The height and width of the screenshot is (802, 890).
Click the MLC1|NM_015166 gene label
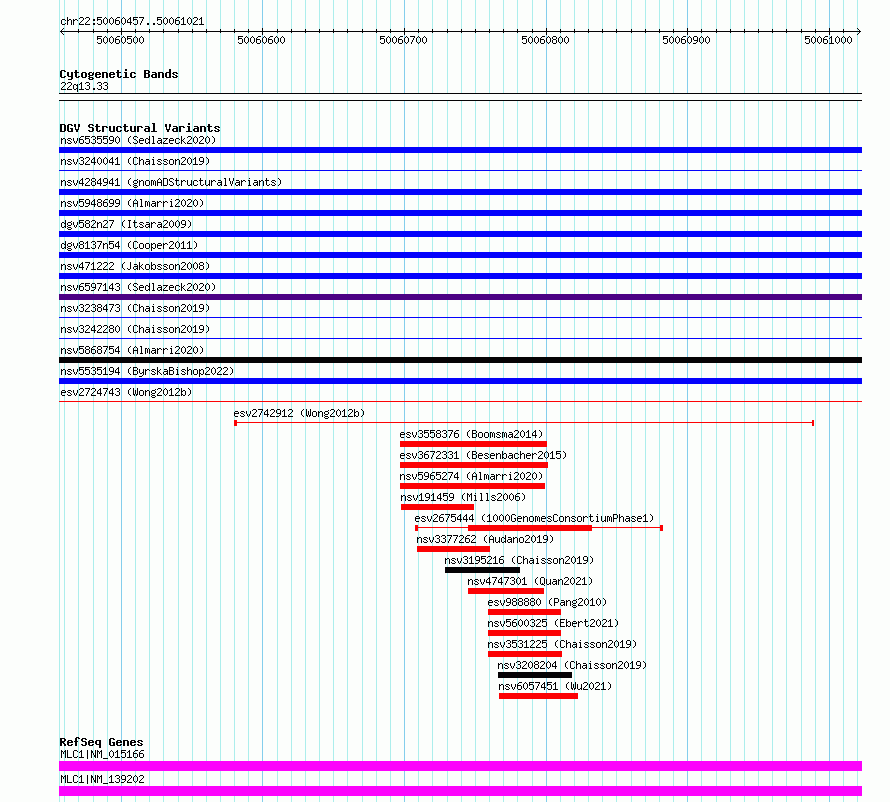tap(102, 754)
